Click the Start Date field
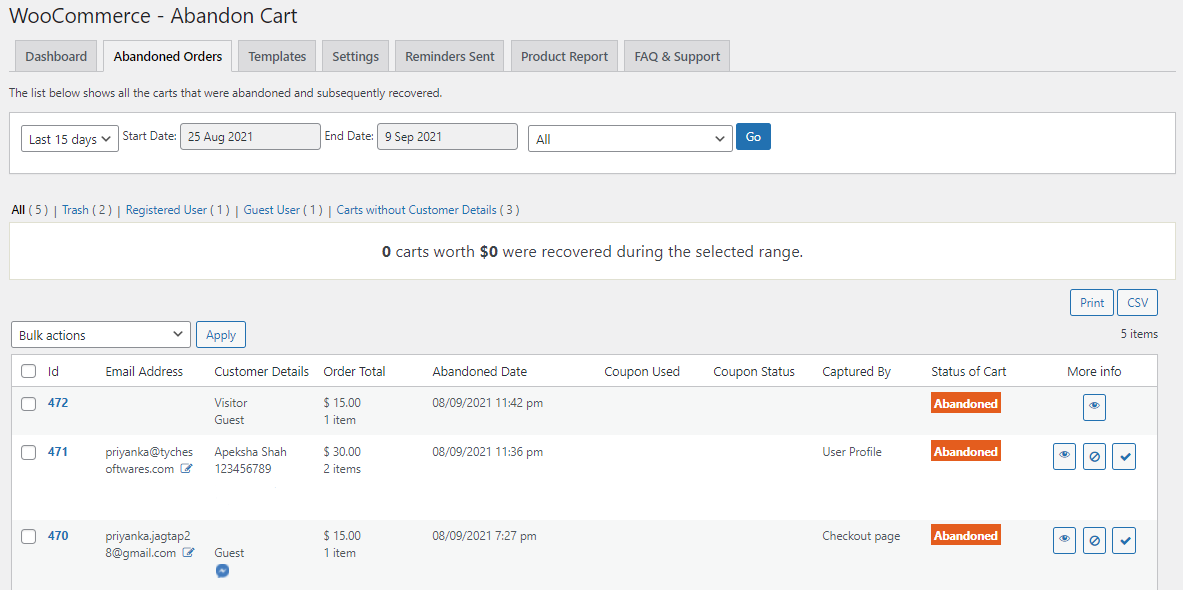The image size is (1183, 590). coord(250,137)
